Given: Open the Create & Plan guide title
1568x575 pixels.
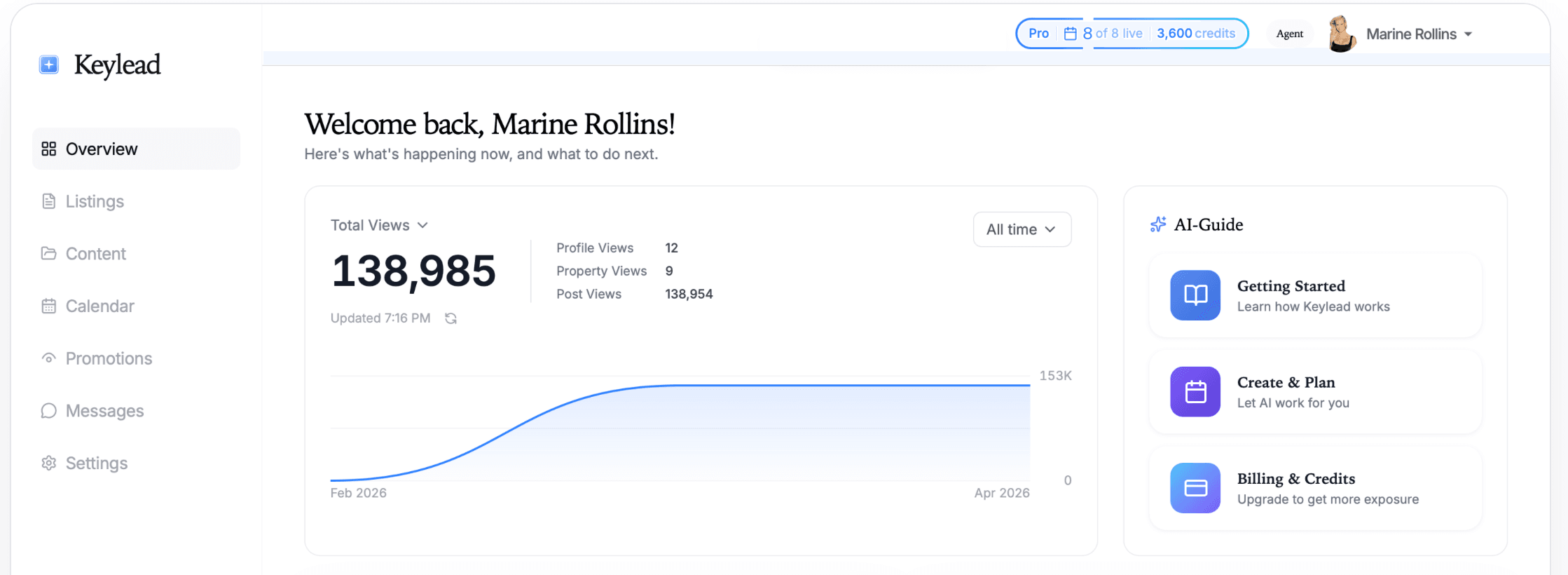Looking at the screenshot, I should pyautogui.click(x=1286, y=382).
